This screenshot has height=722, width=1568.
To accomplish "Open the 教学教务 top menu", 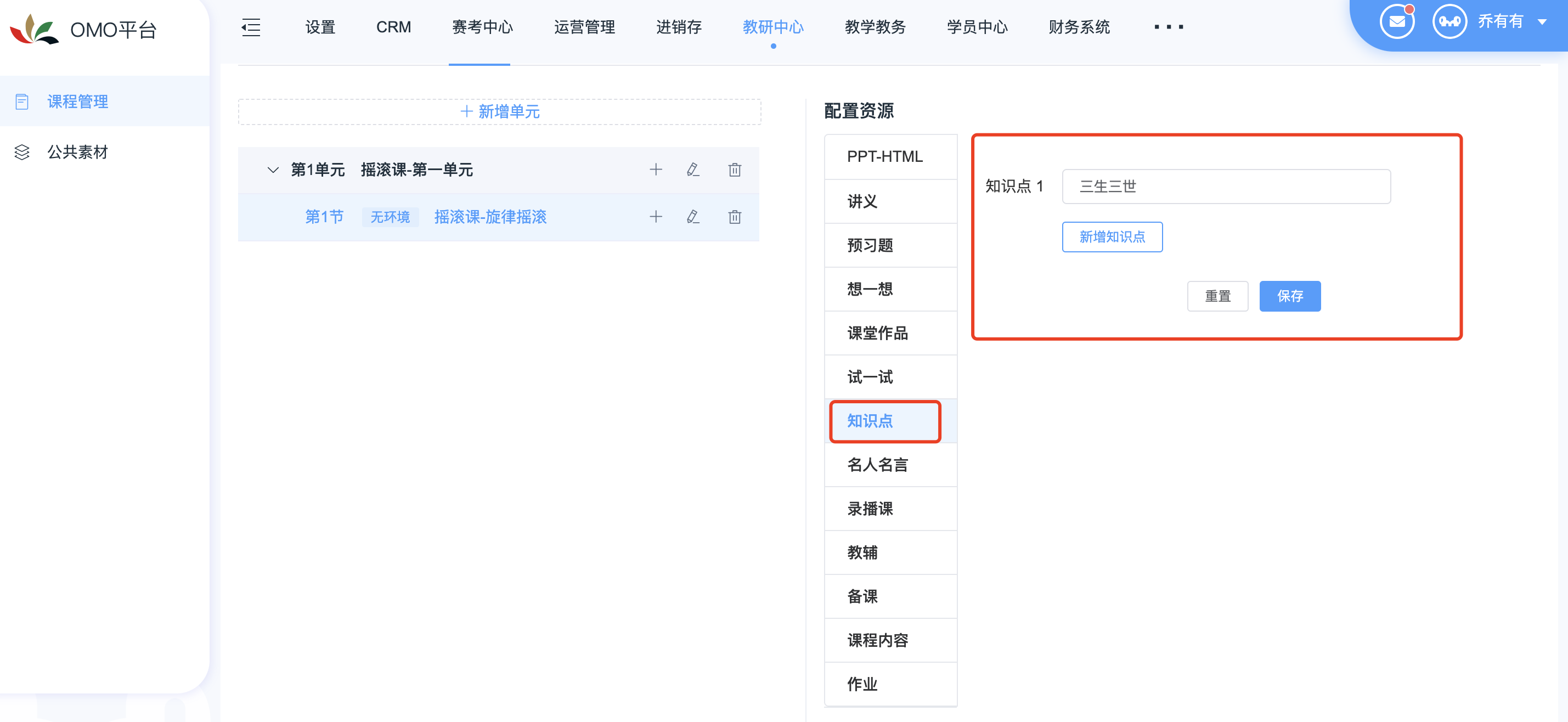I will click(x=875, y=27).
